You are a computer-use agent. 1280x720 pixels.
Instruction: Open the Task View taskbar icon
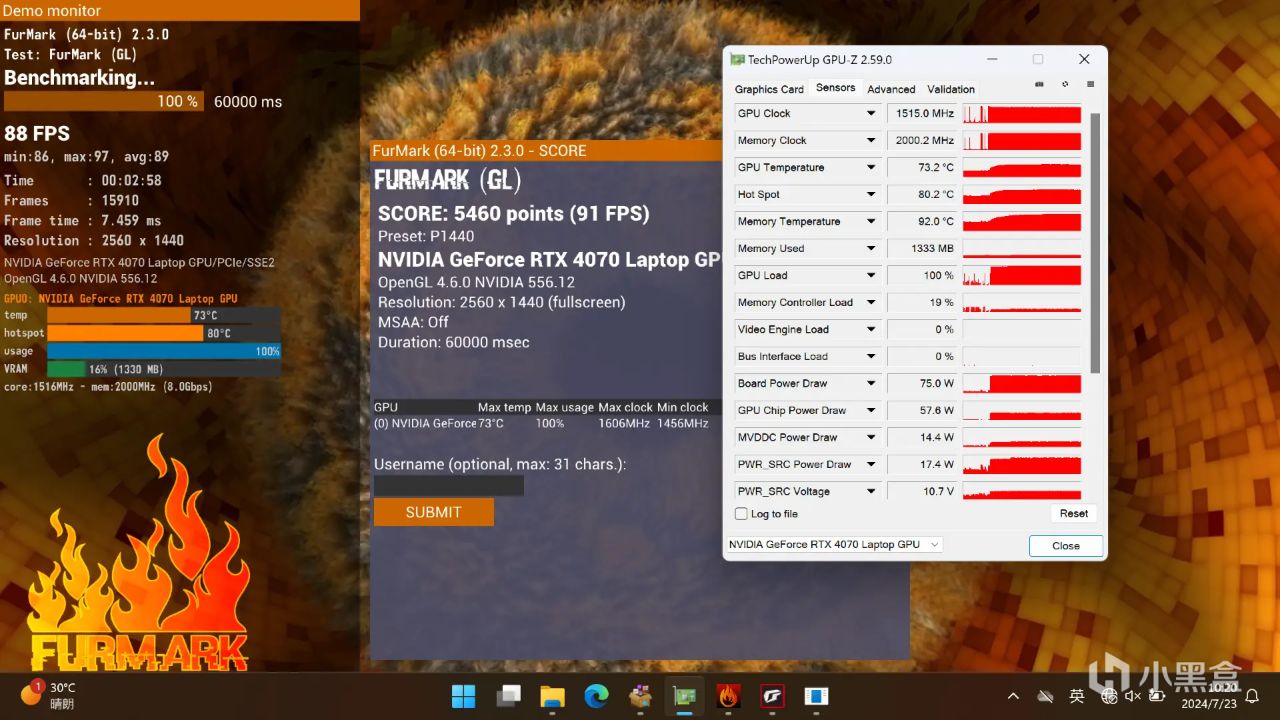(x=508, y=695)
